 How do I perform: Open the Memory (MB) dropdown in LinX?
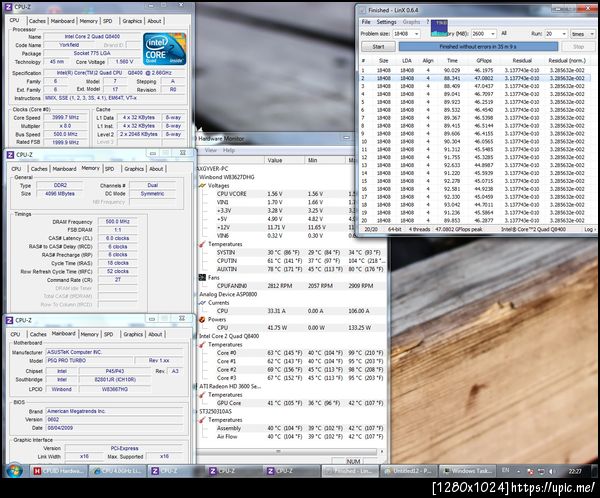[x=493, y=34]
